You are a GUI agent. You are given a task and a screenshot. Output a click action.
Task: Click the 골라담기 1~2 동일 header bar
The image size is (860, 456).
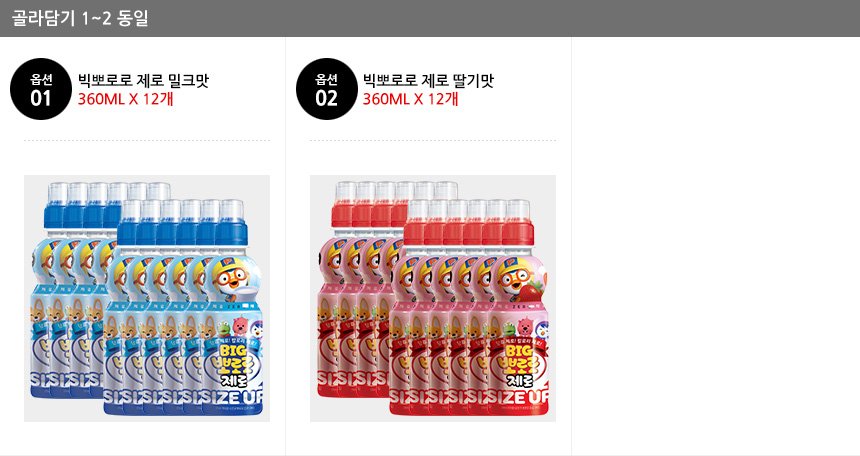pyautogui.click(x=430, y=18)
